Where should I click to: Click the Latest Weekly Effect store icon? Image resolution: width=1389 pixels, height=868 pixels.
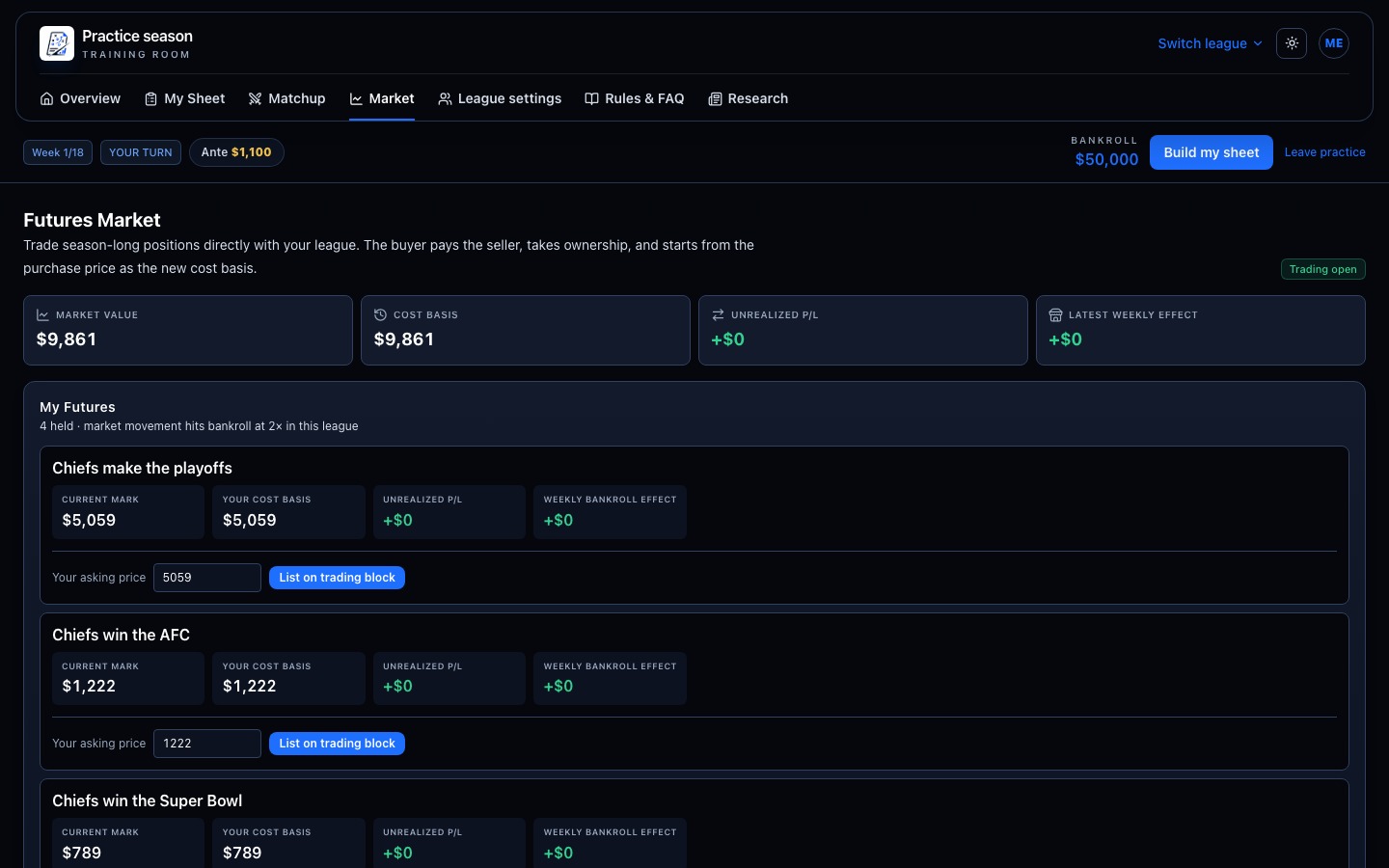point(1055,315)
